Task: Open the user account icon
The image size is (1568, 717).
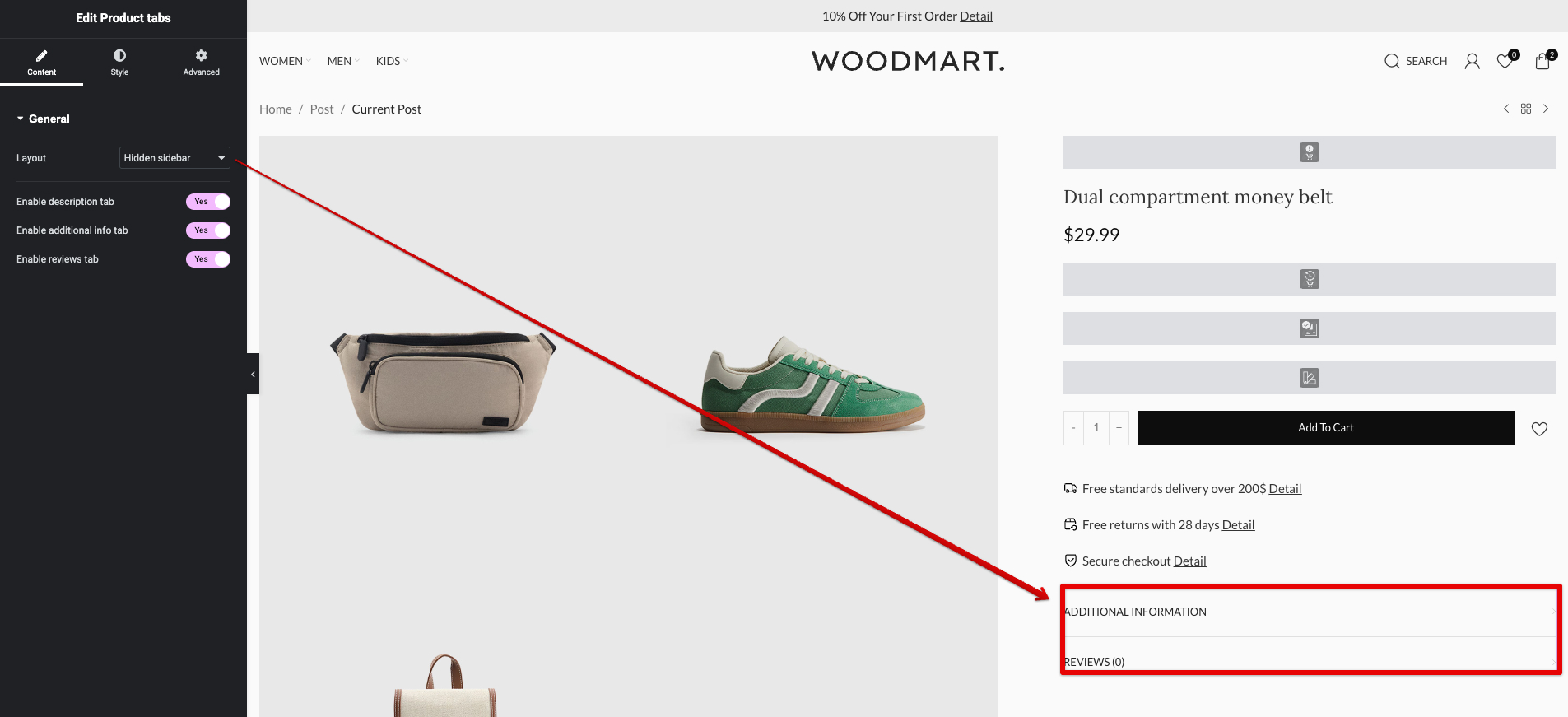Action: coord(1472,61)
